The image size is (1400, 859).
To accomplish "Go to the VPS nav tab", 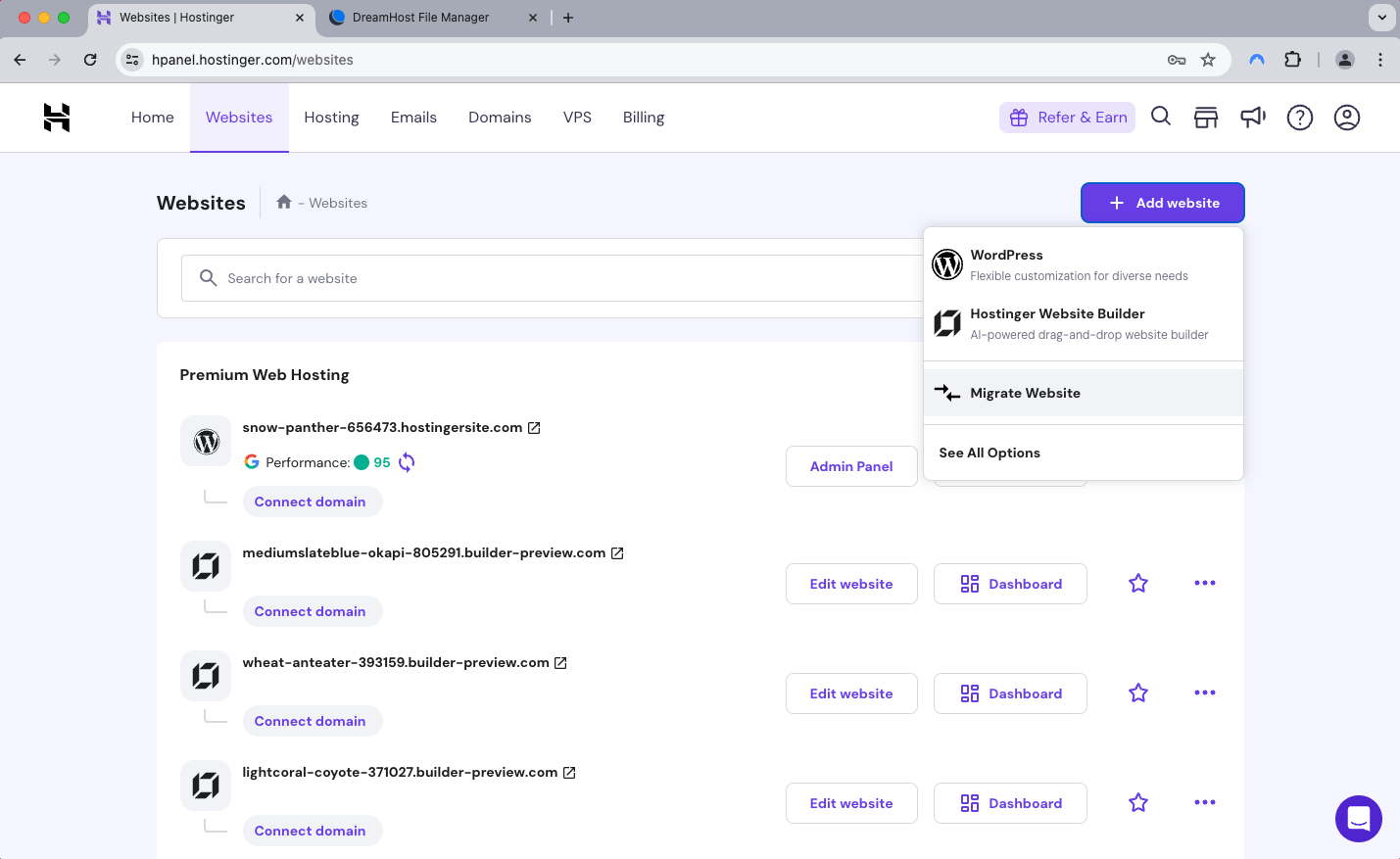I will tap(577, 118).
